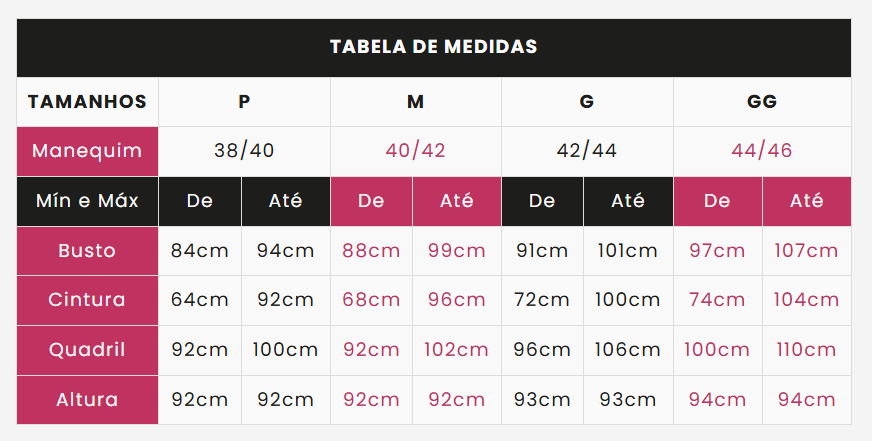Click the Altura row label
872x441 pixels.
[88, 400]
